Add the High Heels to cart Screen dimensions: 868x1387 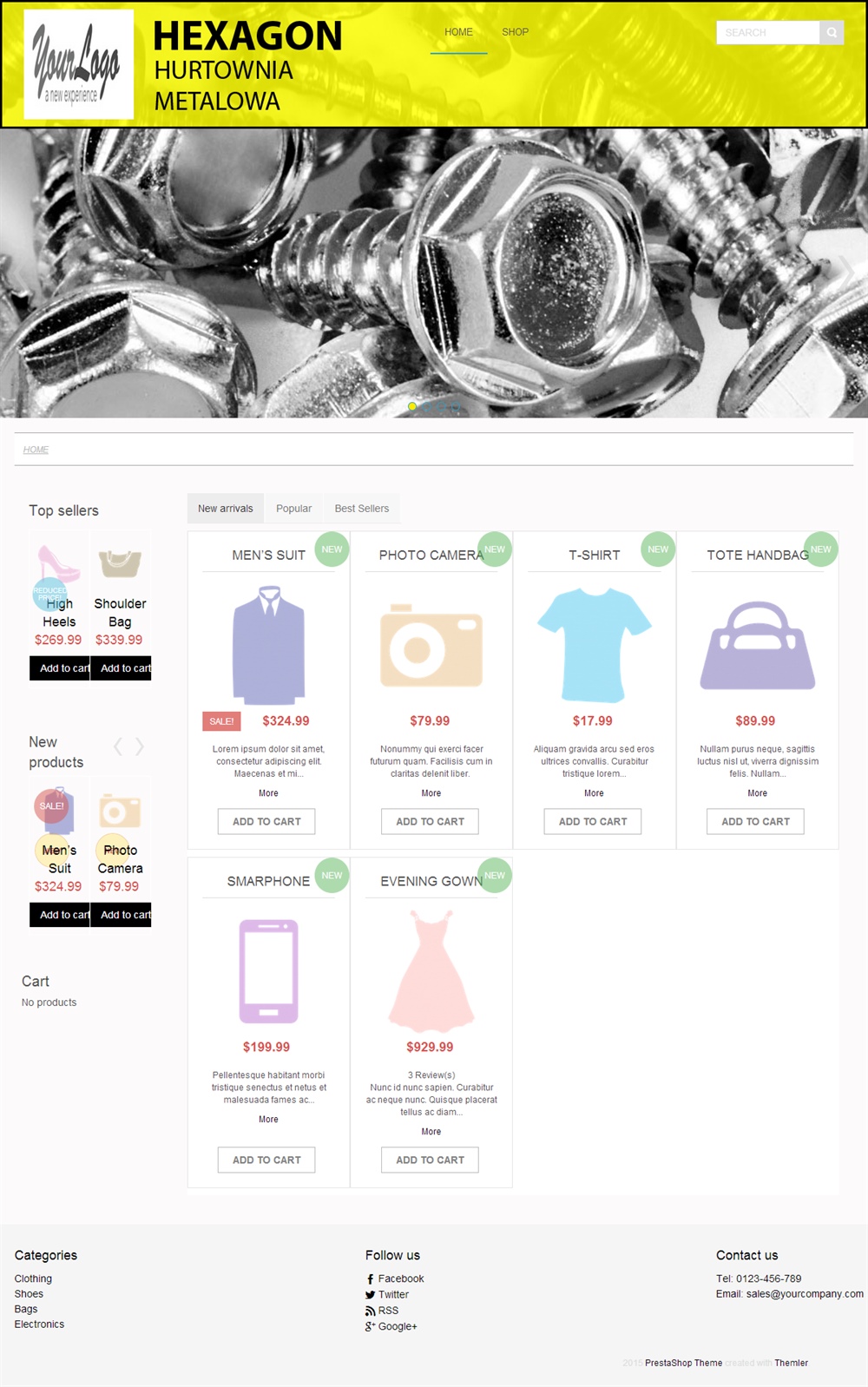click(x=60, y=668)
